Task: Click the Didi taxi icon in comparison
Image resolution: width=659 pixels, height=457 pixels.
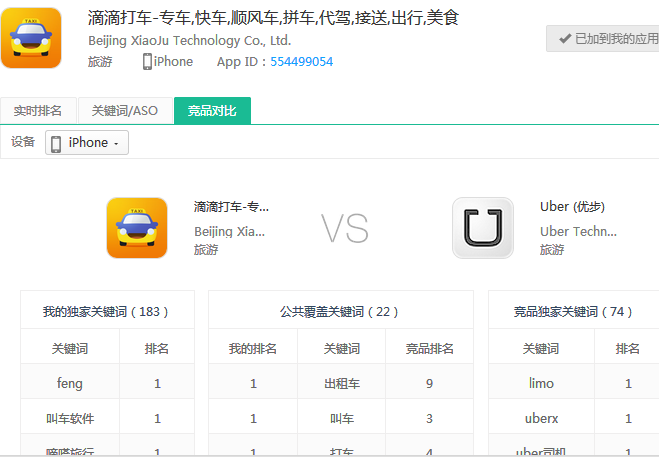Action: coord(137,228)
